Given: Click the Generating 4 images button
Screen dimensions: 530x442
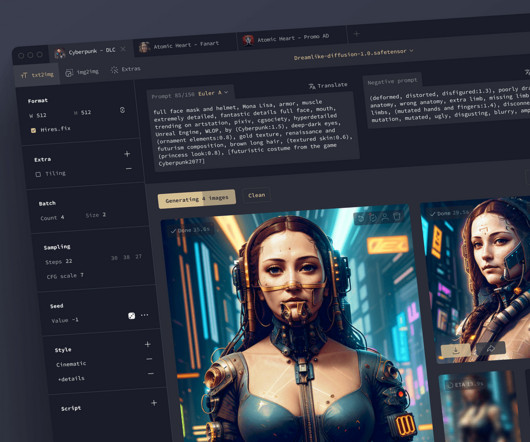Looking at the screenshot, I should coord(197,199).
